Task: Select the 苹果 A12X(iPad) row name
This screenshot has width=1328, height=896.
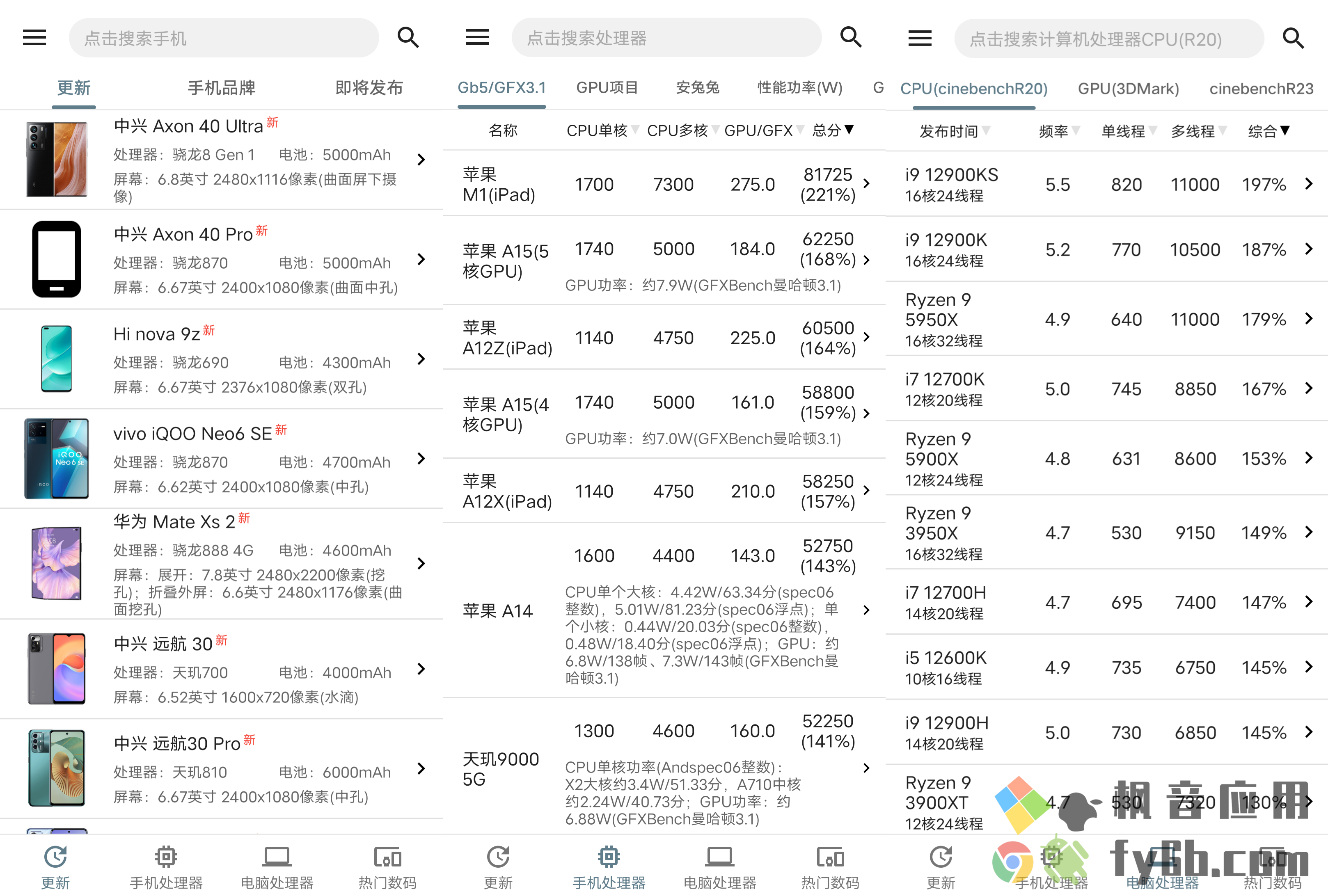Action: (x=507, y=491)
